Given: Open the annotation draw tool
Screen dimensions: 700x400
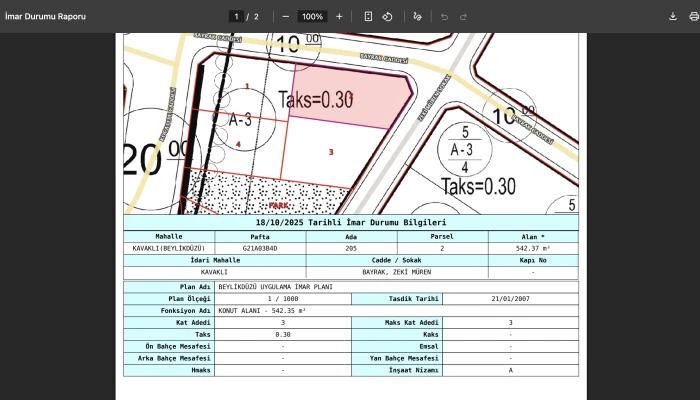Looking at the screenshot, I should point(417,17).
